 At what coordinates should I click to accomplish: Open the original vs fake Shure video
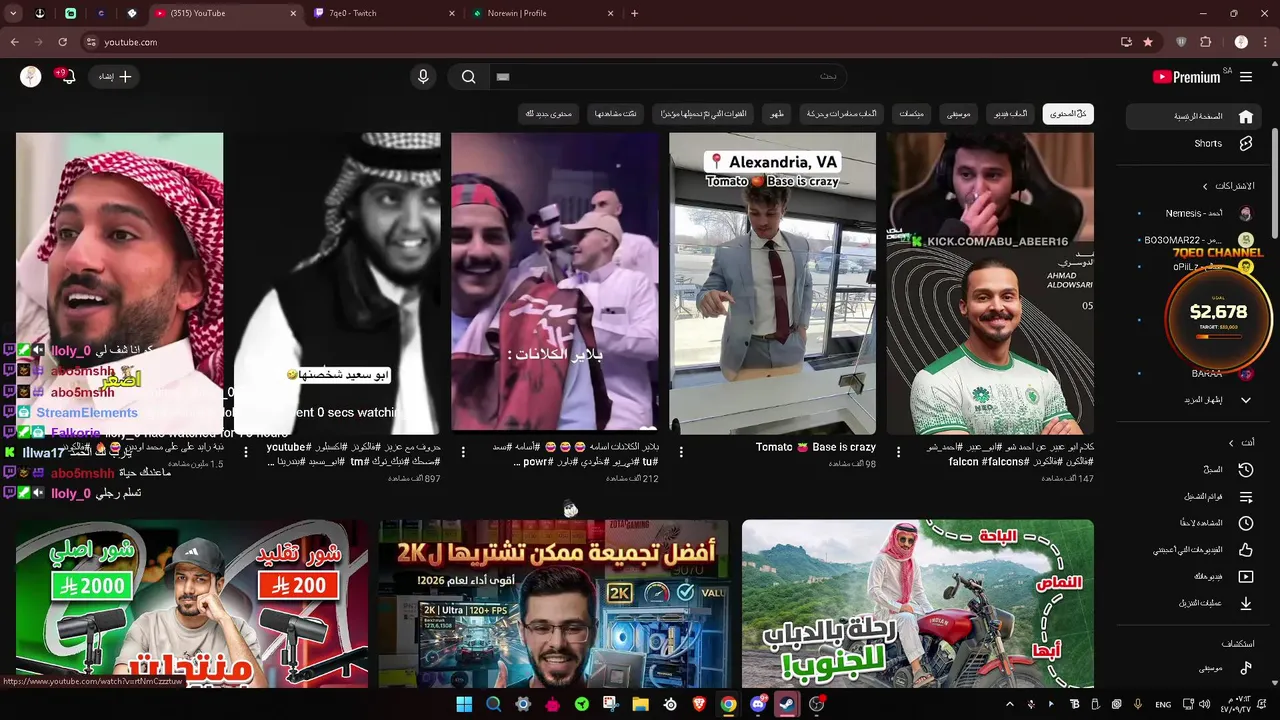point(192,604)
